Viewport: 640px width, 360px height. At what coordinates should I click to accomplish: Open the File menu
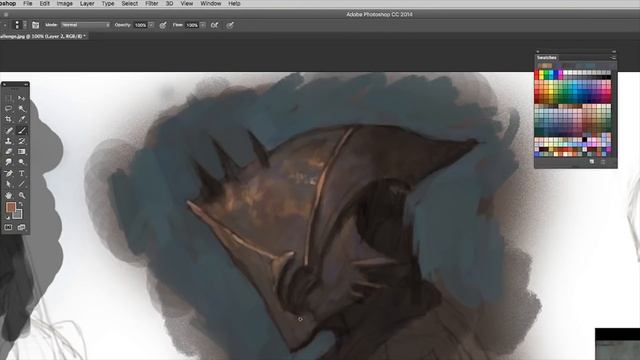28,3
